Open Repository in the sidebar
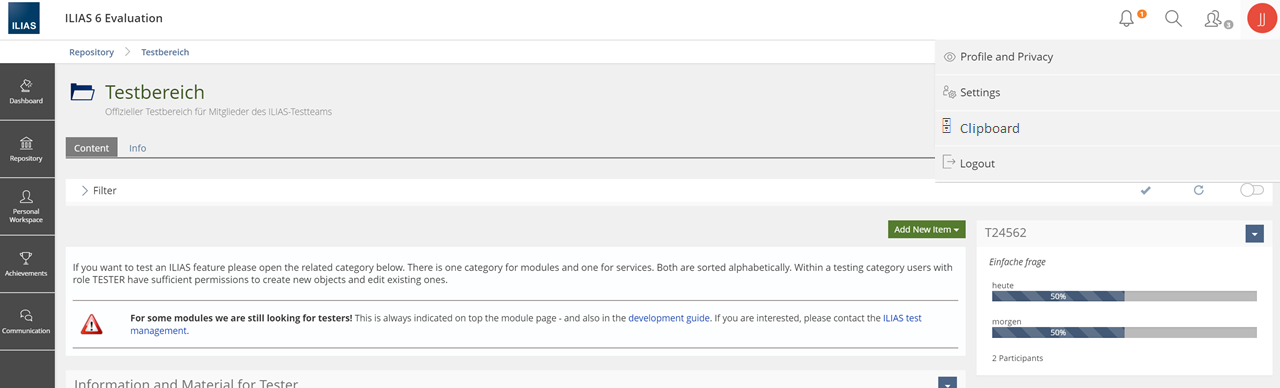Image resolution: width=1280 pixels, height=388 pixels. pyautogui.click(x=27, y=149)
